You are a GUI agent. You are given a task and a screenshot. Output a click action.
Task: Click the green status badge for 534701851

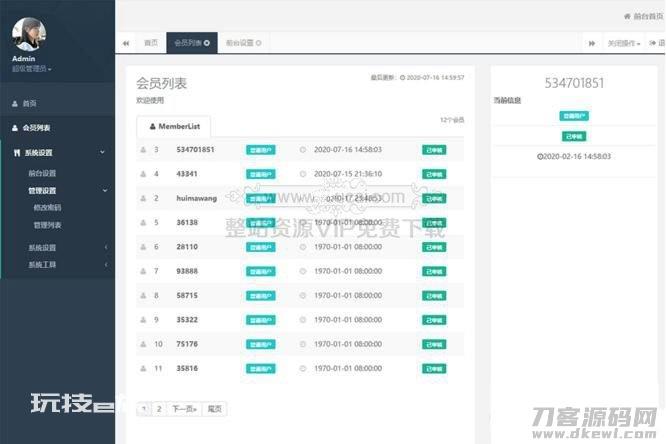click(434, 150)
